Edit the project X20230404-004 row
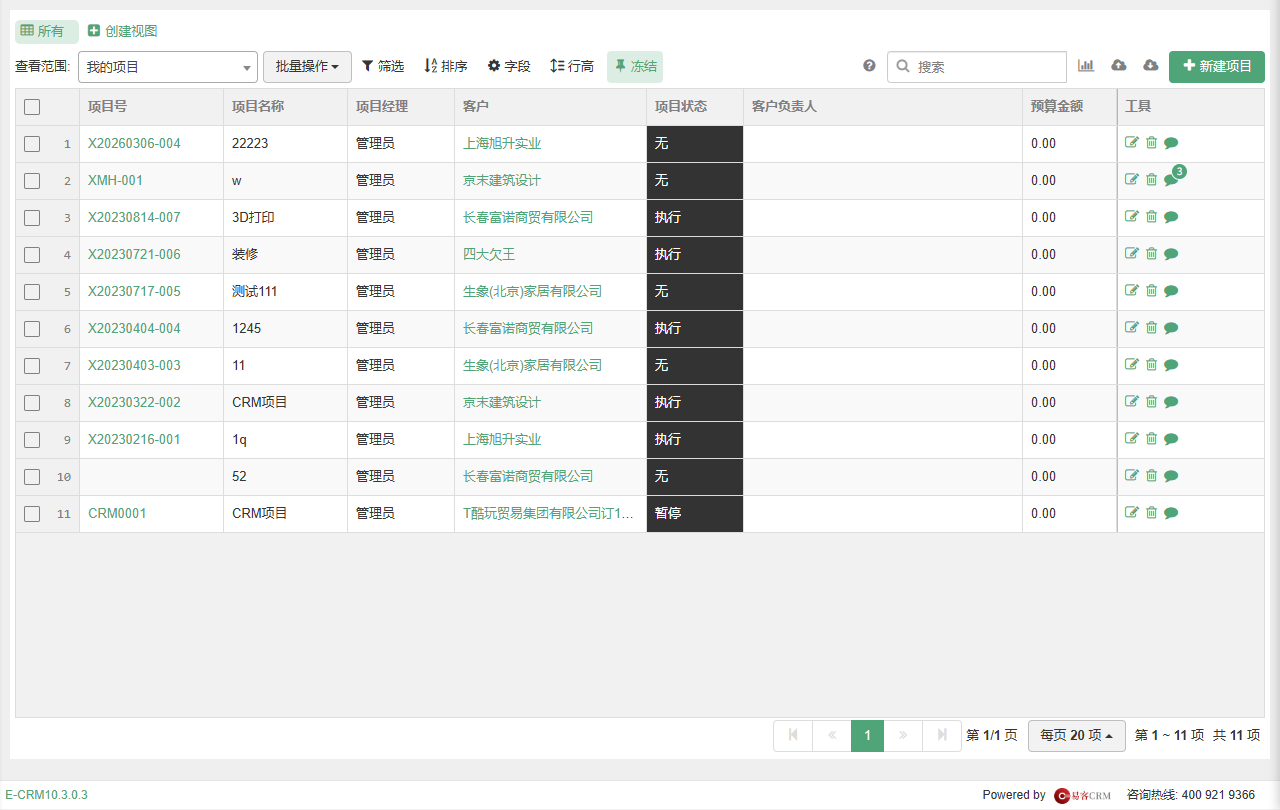The height and width of the screenshot is (810, 1280). tap(1132, 328)
